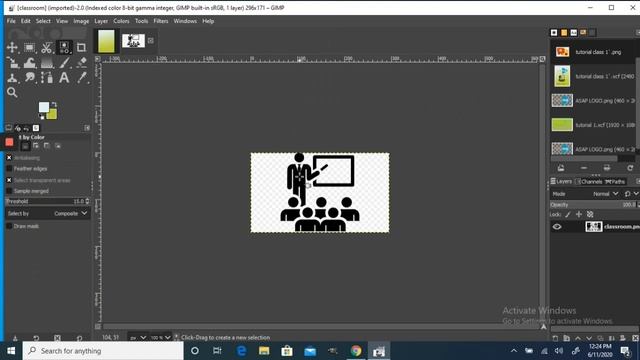Open the Edit menu
The image size is (640, 360).
tap(26, 21)
